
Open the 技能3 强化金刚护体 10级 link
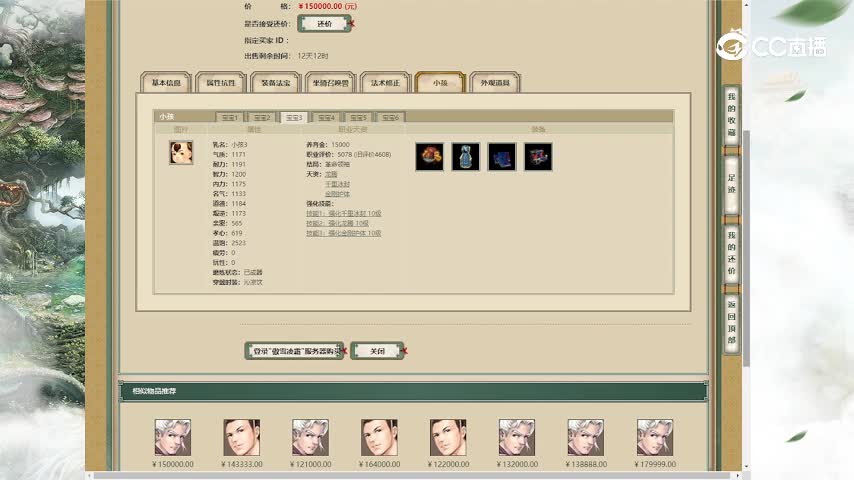(x=344, y=233)
